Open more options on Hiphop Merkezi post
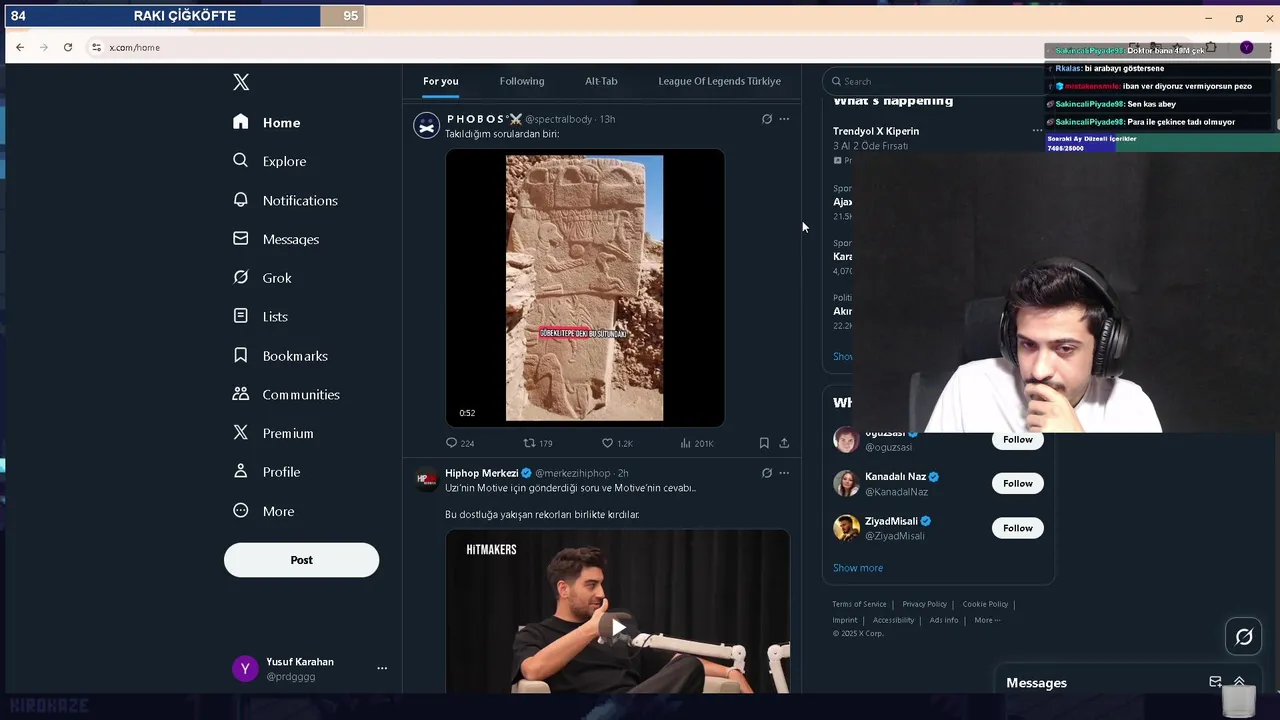The width and height of the screenshot is (1280, 720). (x=784, y=473)
